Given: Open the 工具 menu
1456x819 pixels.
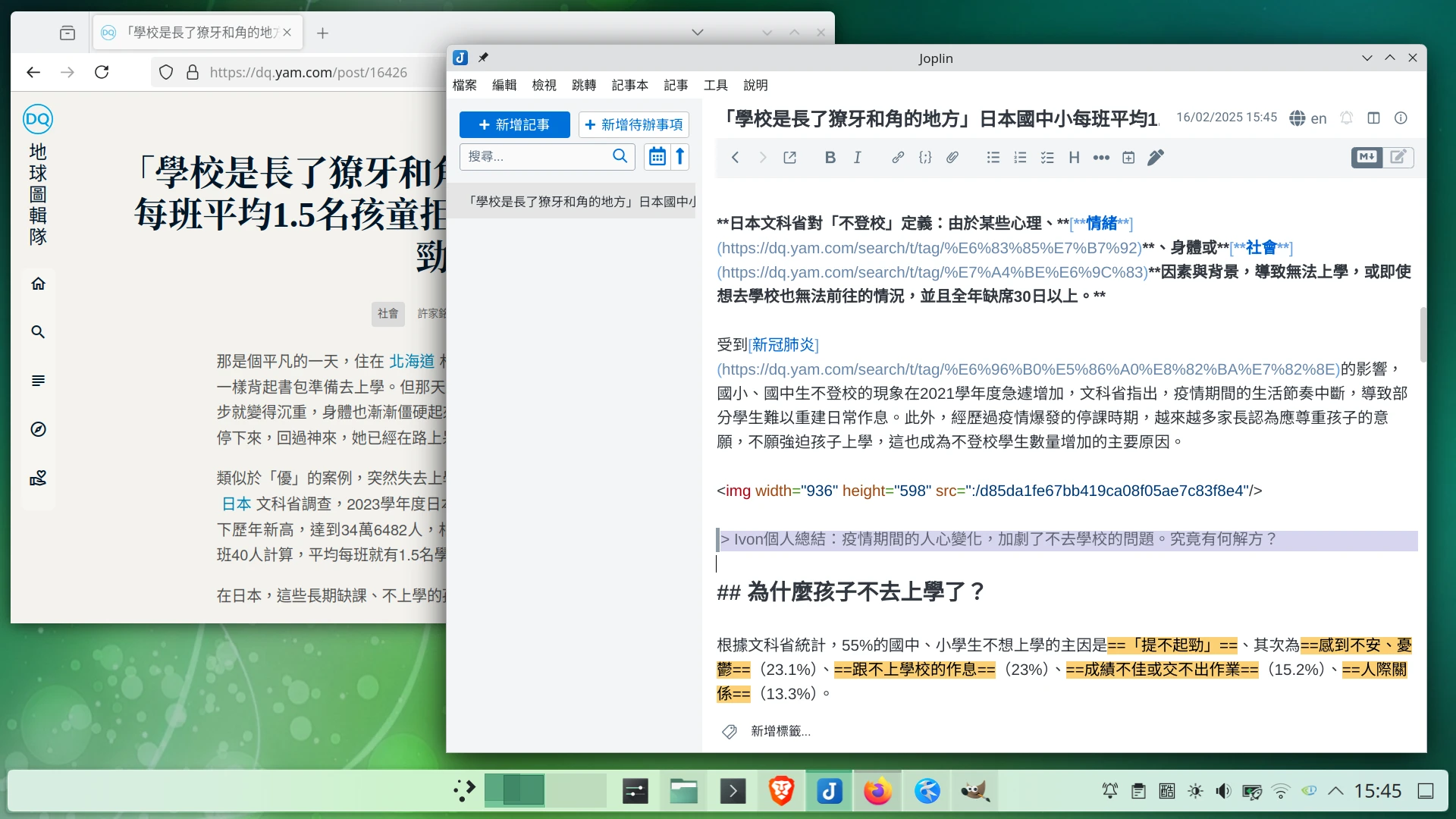Looking at the screenshot, I should 715,85.
